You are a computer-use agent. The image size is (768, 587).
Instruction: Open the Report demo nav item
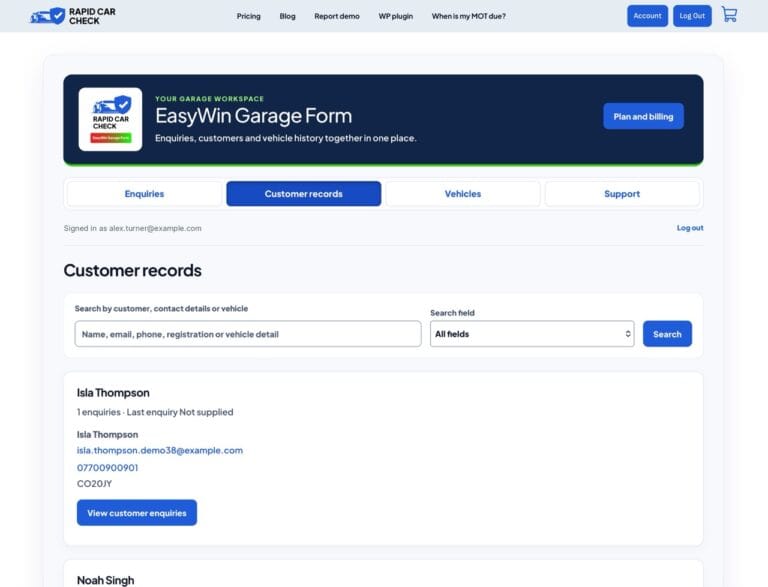pyautogui.click(x=337, y=16)
